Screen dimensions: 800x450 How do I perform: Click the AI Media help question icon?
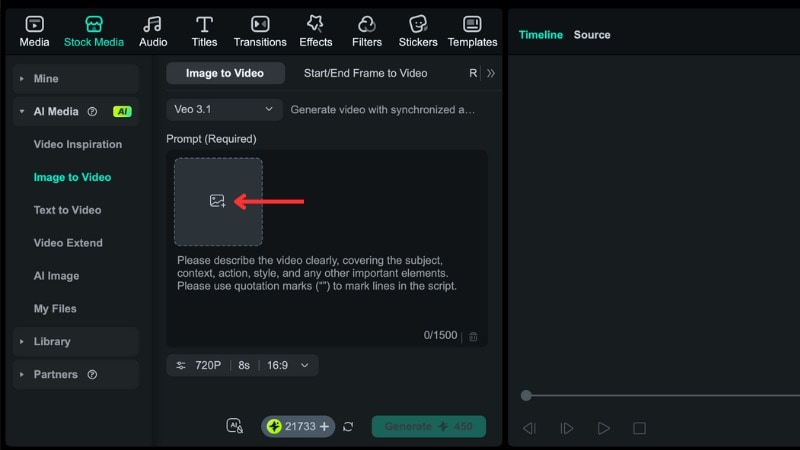point(92,112)
